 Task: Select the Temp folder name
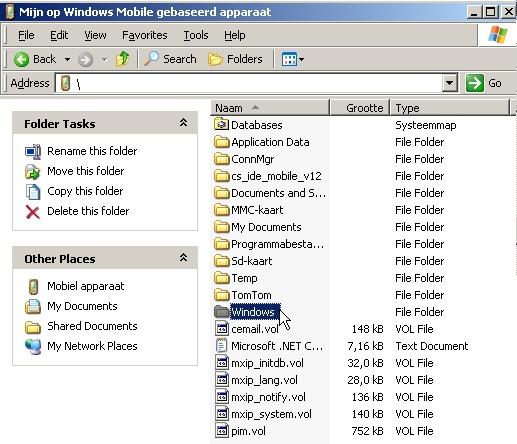(244, 278)
